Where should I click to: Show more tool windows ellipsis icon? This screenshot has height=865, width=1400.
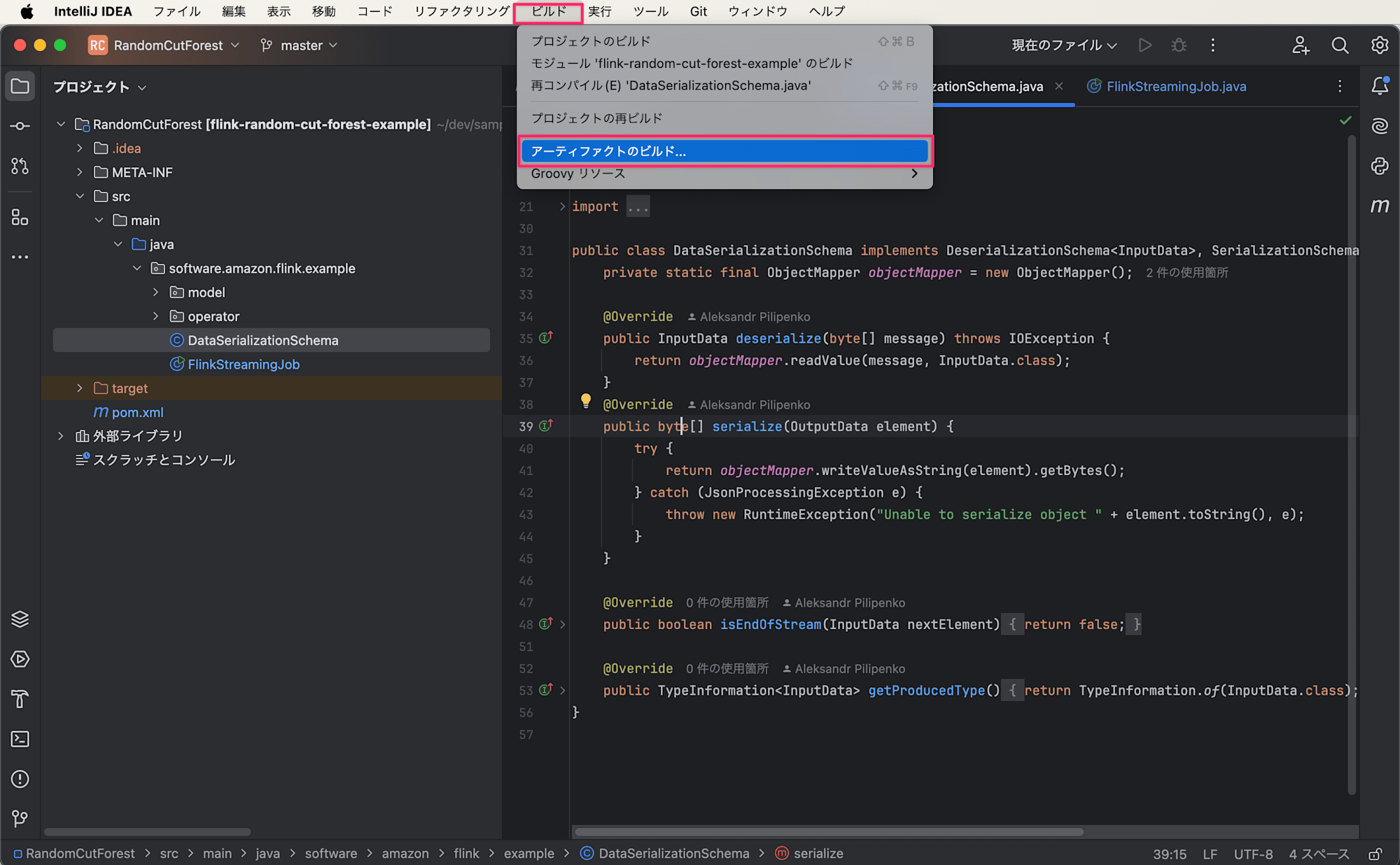click(20, 257)
